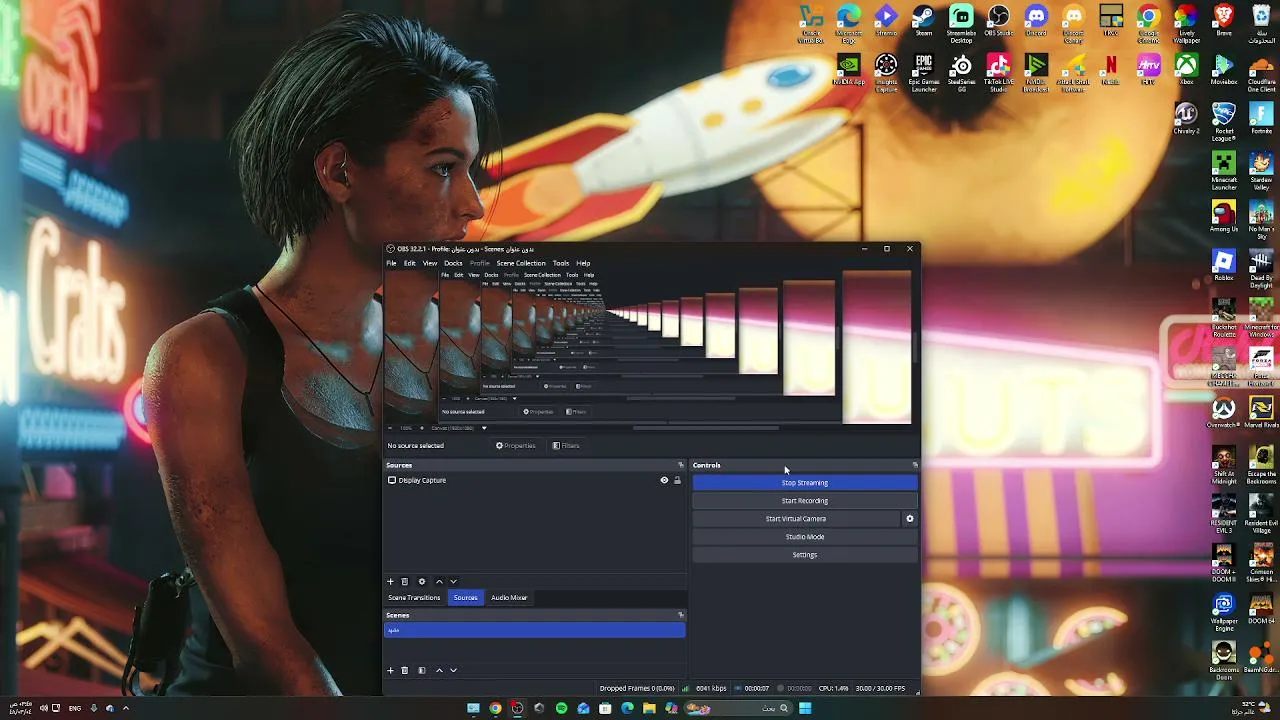Open Epic Games Launcher shortcut

pyautogui.click(x=924, y=73)
